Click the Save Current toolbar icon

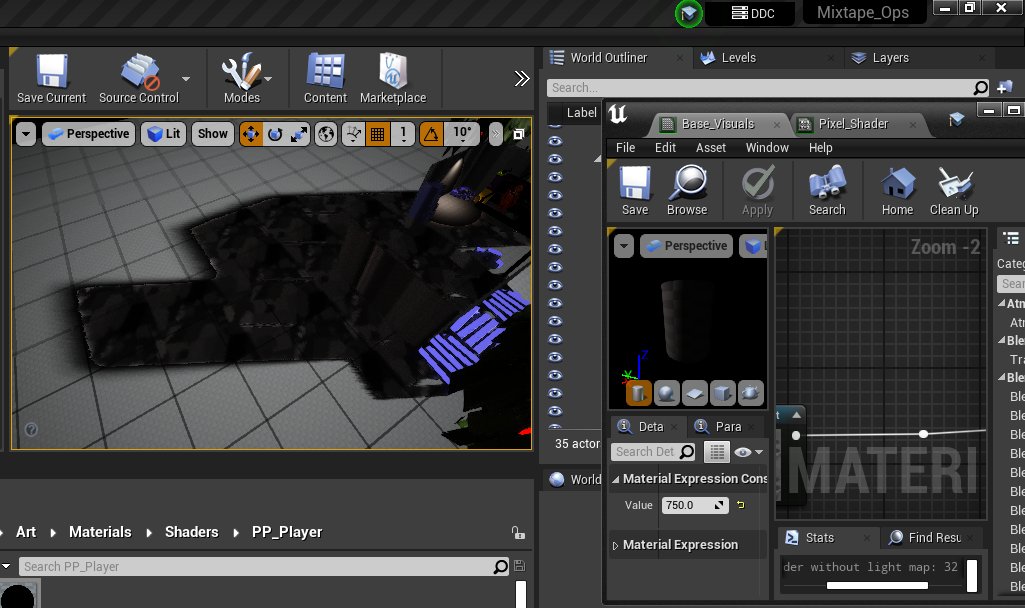click(51, 78)
